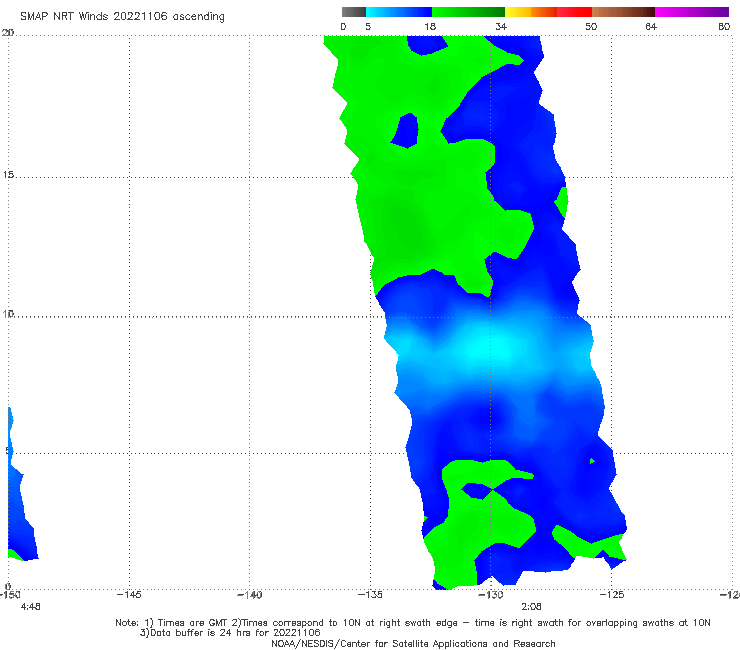This screenshot has width=740, height=650.
Task: Pick the cyan-to-blue segment of the colorbar
Action: pos(399,12)
